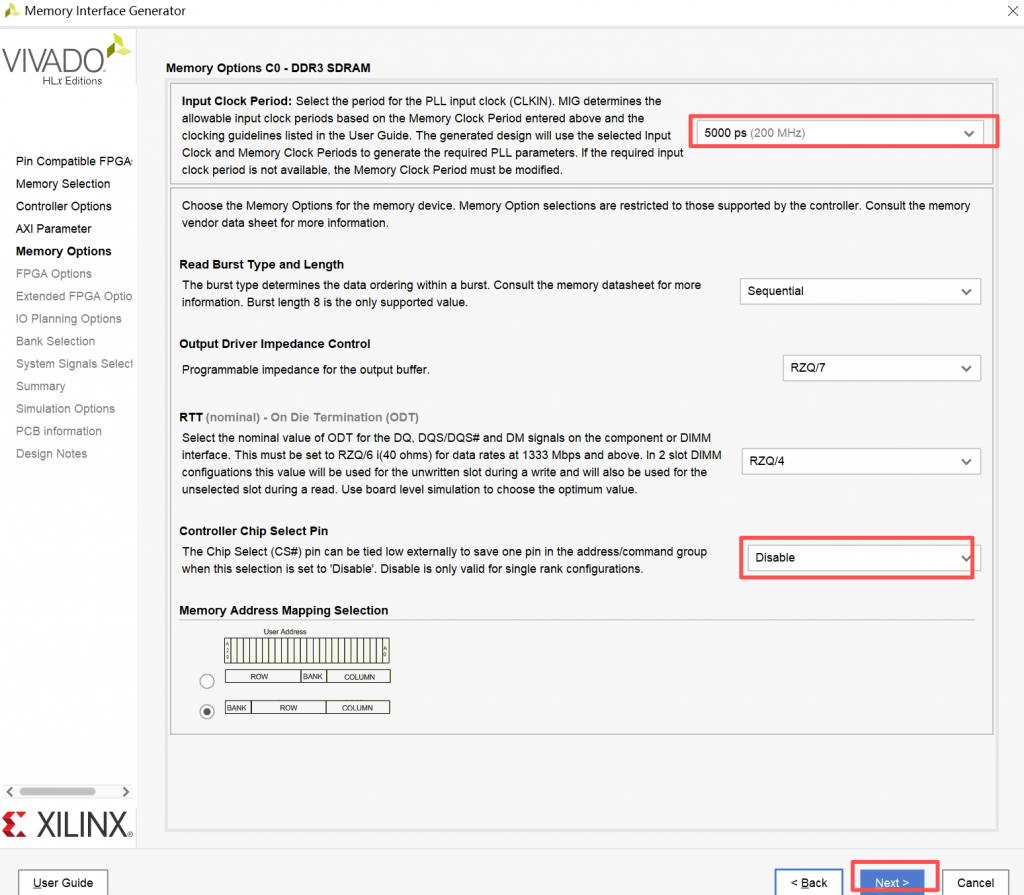Select AXI Parameter in the sidebar list
The image size is (1024, 895).
pos(53,229)
